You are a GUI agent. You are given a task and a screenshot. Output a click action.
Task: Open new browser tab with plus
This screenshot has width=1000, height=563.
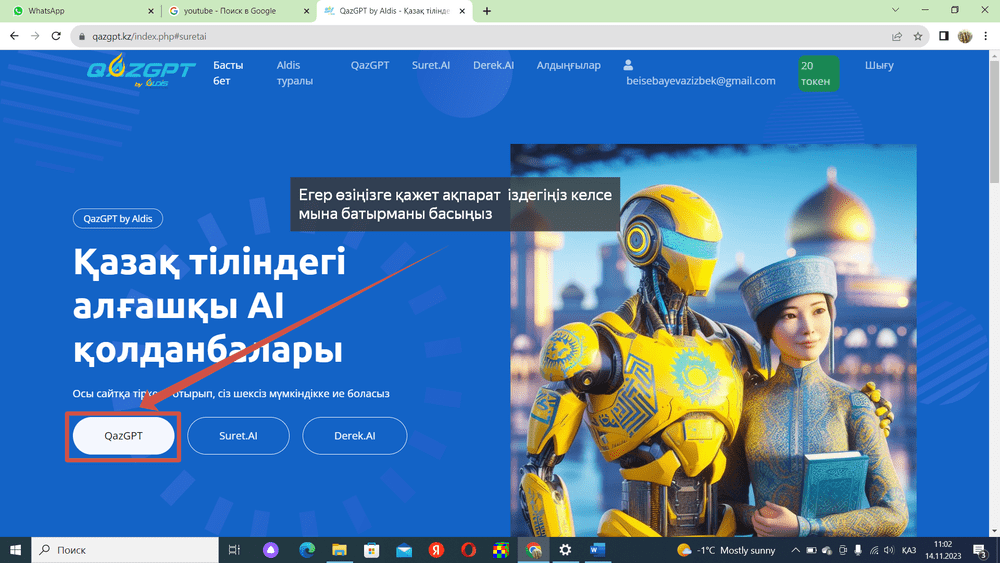487,11
